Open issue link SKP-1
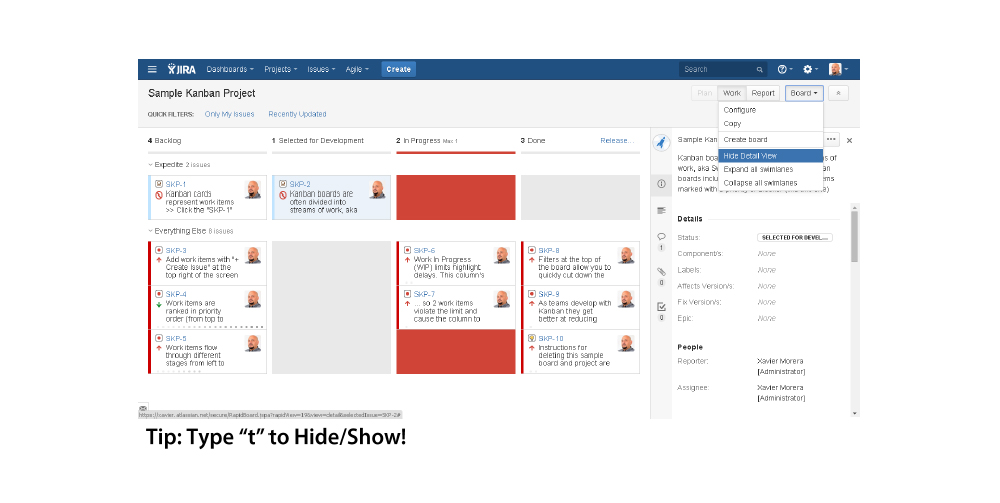This screenshot has height=503, width=1000. point(176,184)
